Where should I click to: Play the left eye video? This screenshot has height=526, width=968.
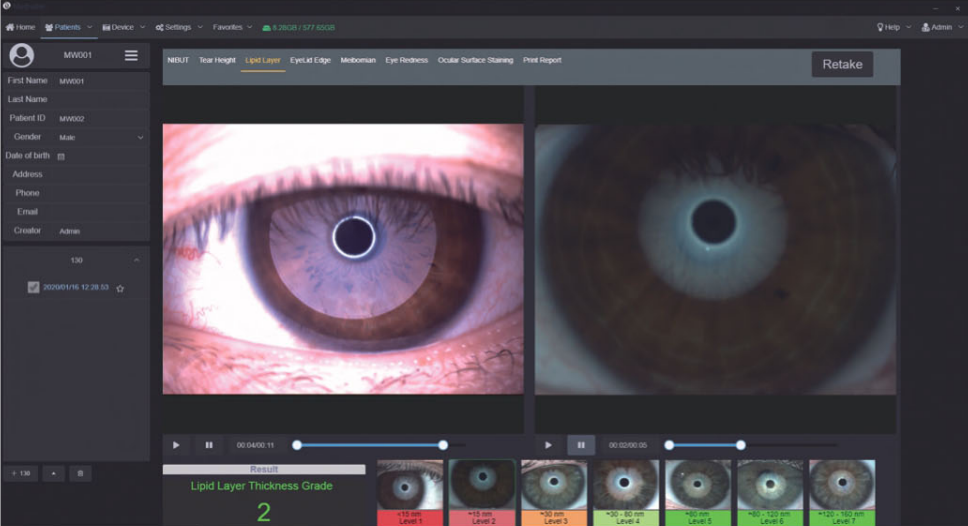coord(176,445)
